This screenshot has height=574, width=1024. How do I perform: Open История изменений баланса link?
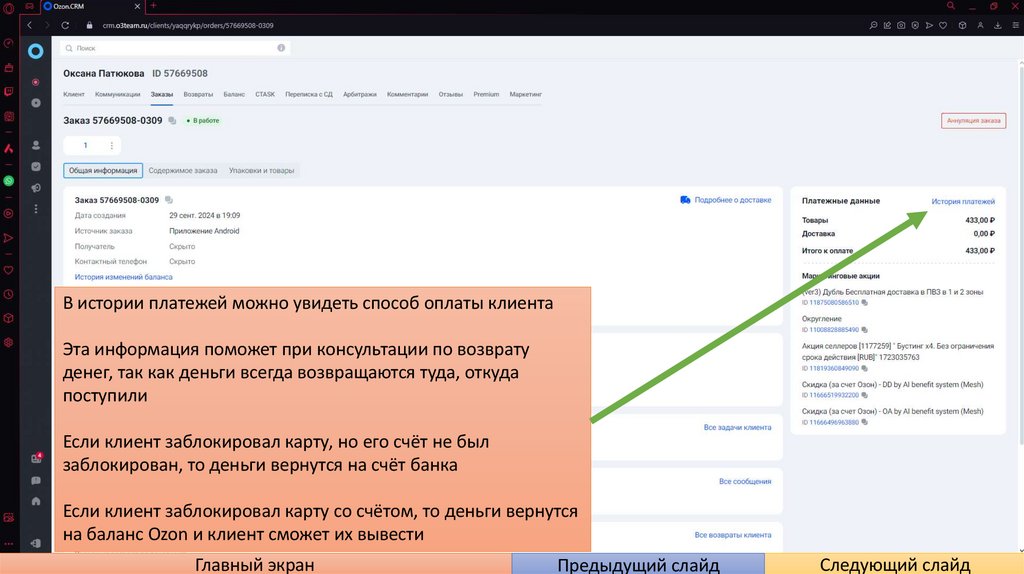tap(123, 277)
